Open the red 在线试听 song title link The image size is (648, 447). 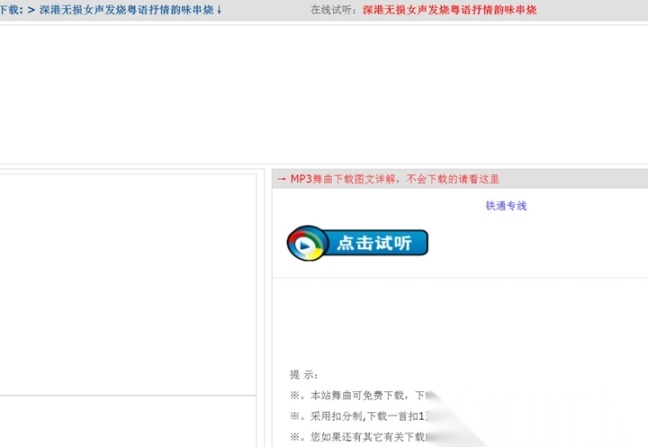pyautogui.click(x=449, y=10)
